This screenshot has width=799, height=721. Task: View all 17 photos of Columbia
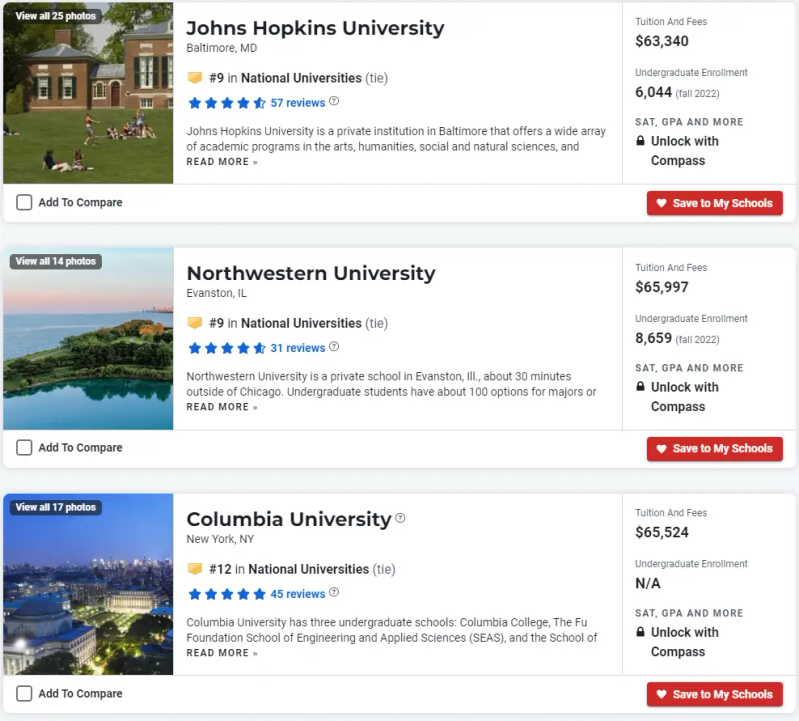56,507
